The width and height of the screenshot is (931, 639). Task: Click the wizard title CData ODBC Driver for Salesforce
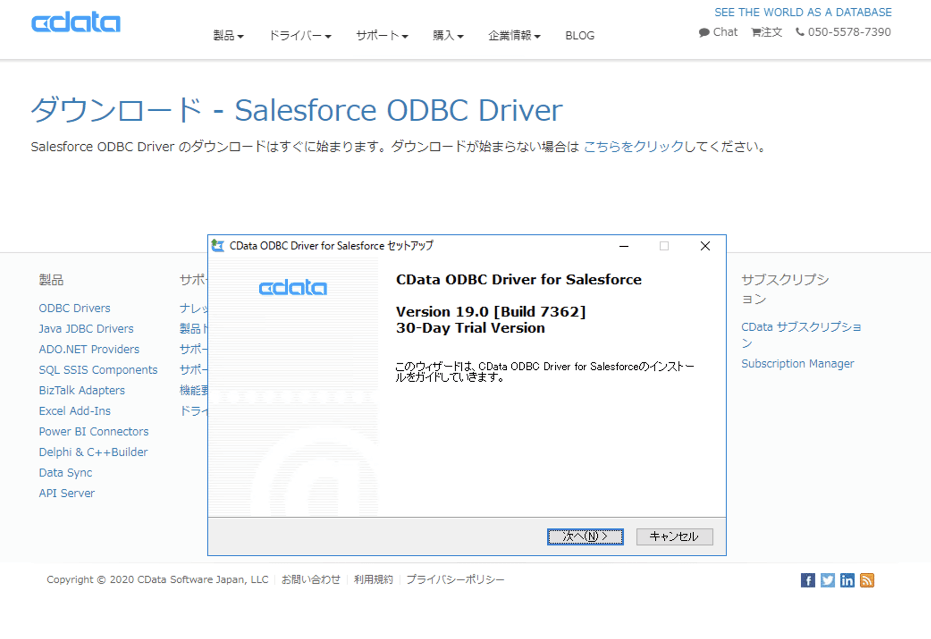[519, 280]
